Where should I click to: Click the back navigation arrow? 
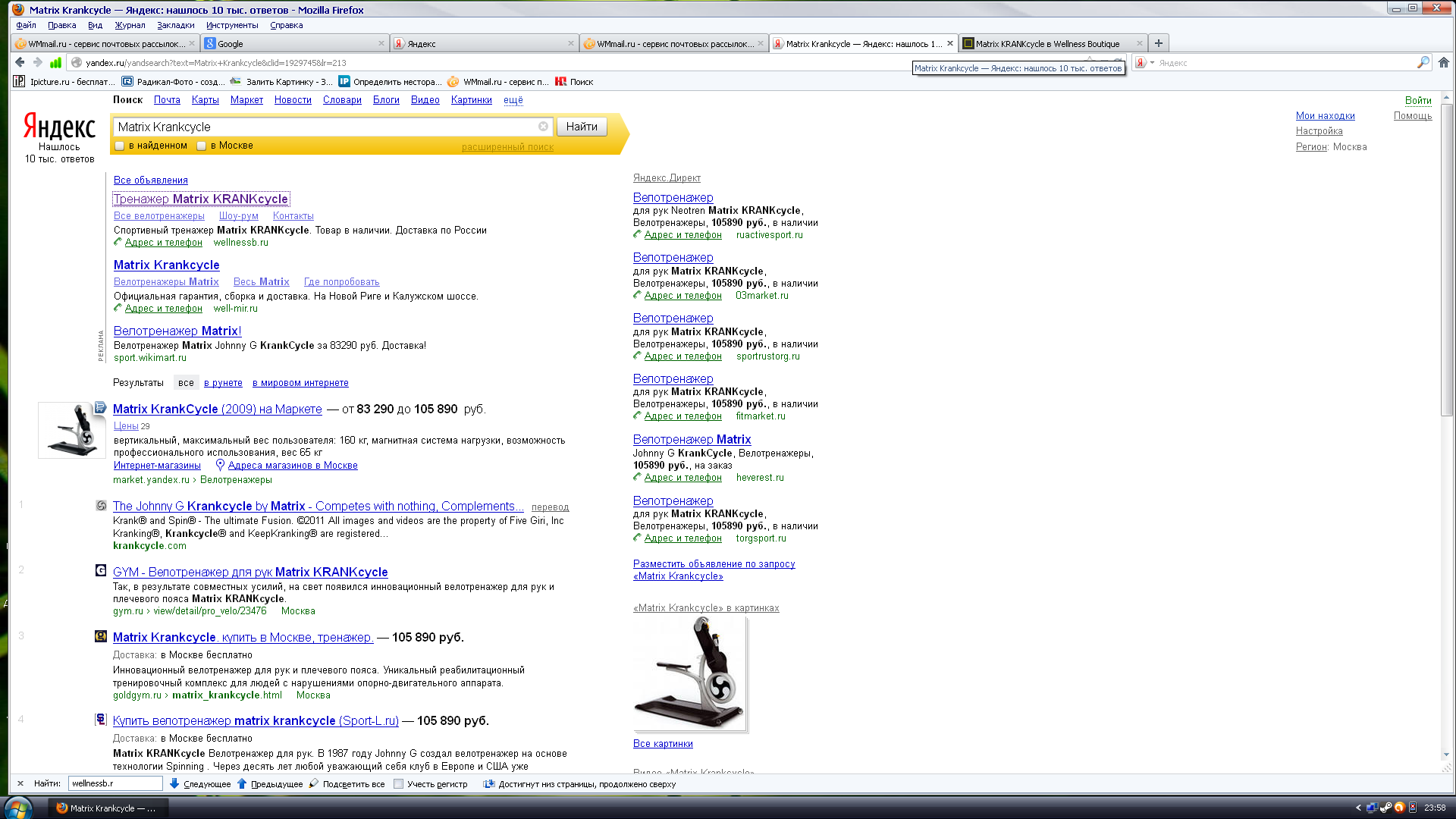[x=21, y=63]
